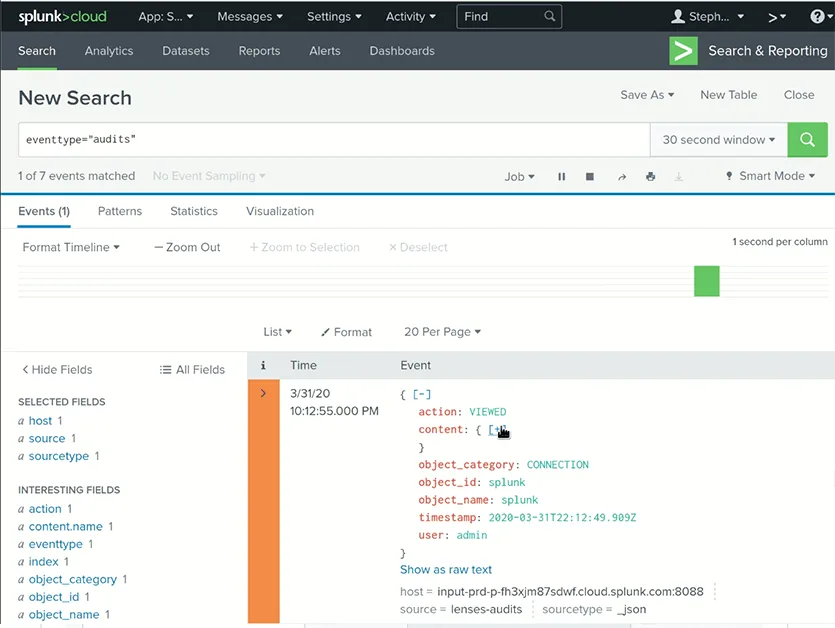Screen dimensions: 835x628
Task: Print the search results
Action: (x=650, y=176)
